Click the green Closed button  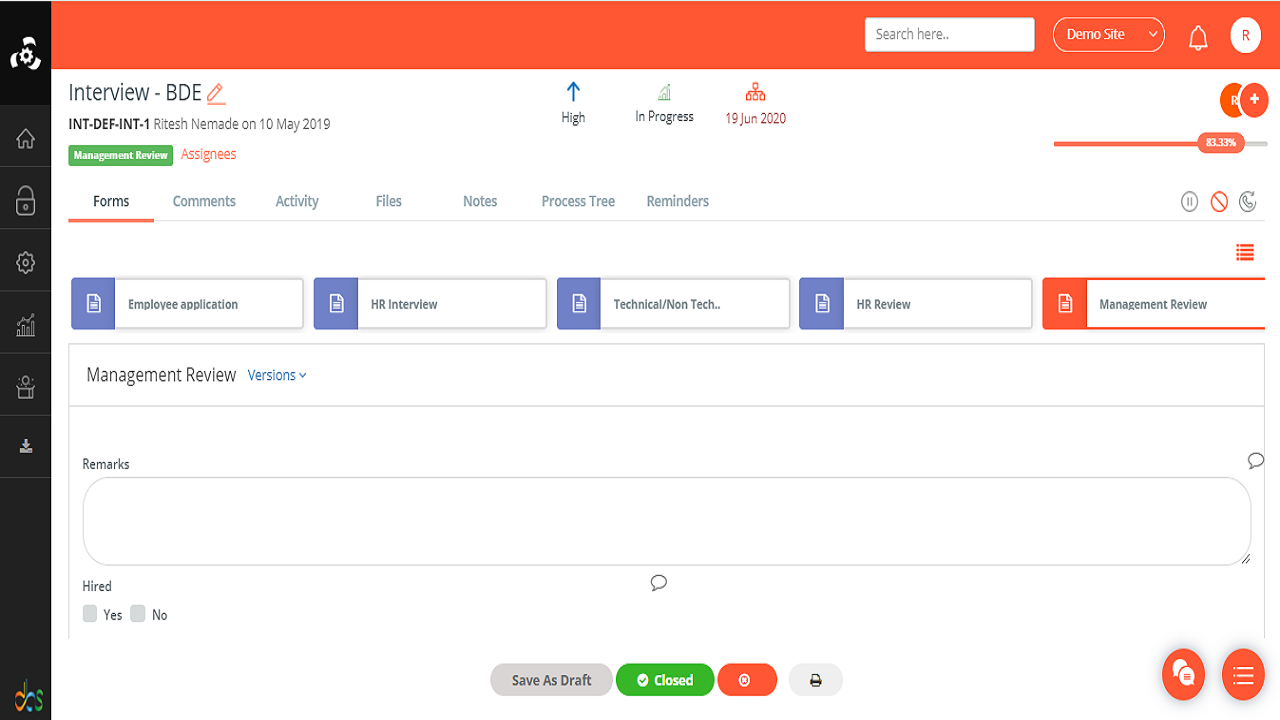click(x=665, y=680)
